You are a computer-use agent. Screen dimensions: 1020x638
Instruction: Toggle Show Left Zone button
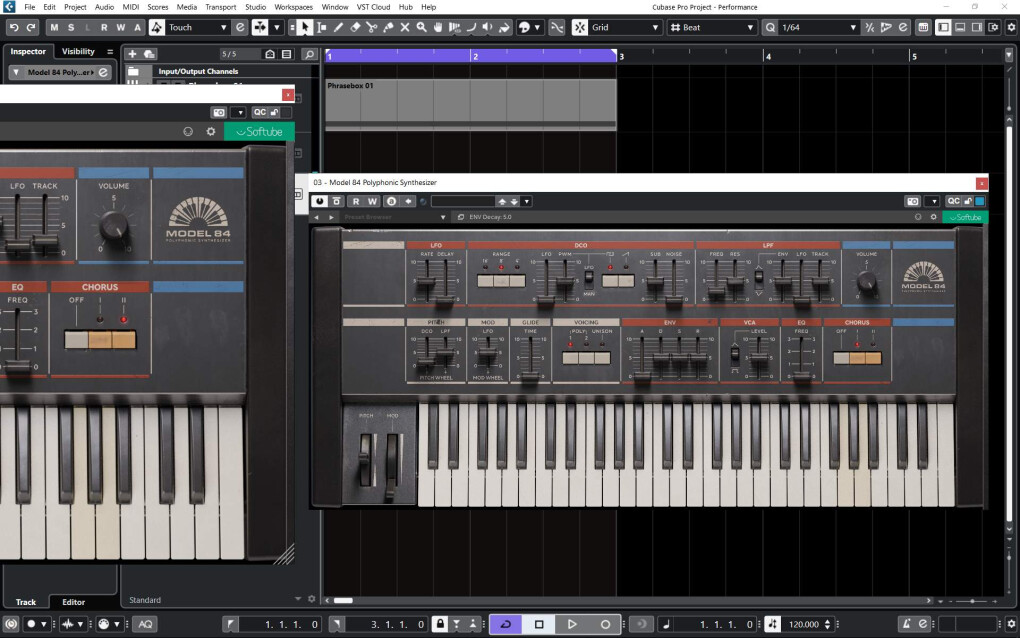943,27
